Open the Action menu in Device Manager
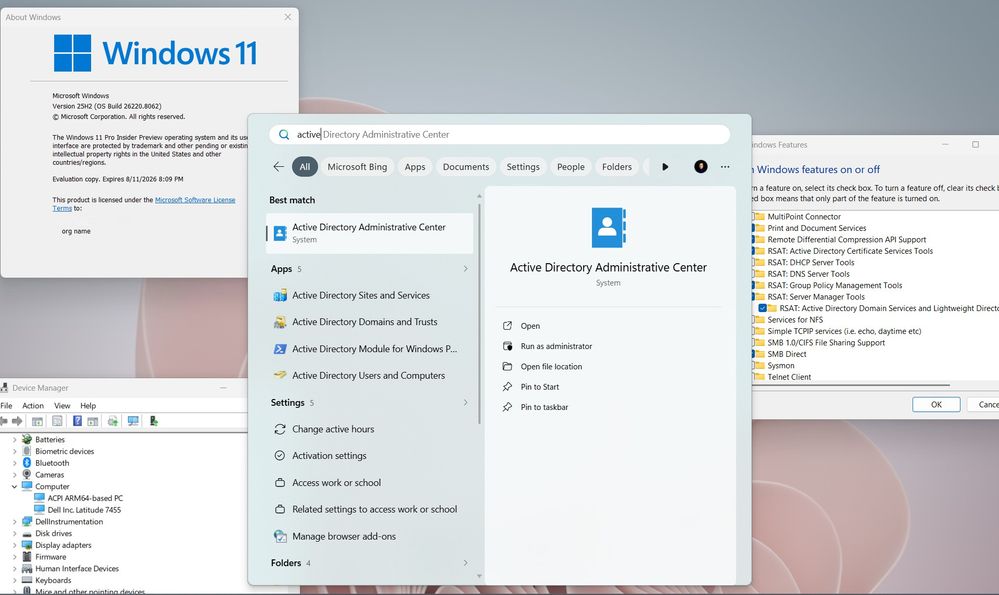The width and height of the screenshot is (999, 595). tap(33, 406)
